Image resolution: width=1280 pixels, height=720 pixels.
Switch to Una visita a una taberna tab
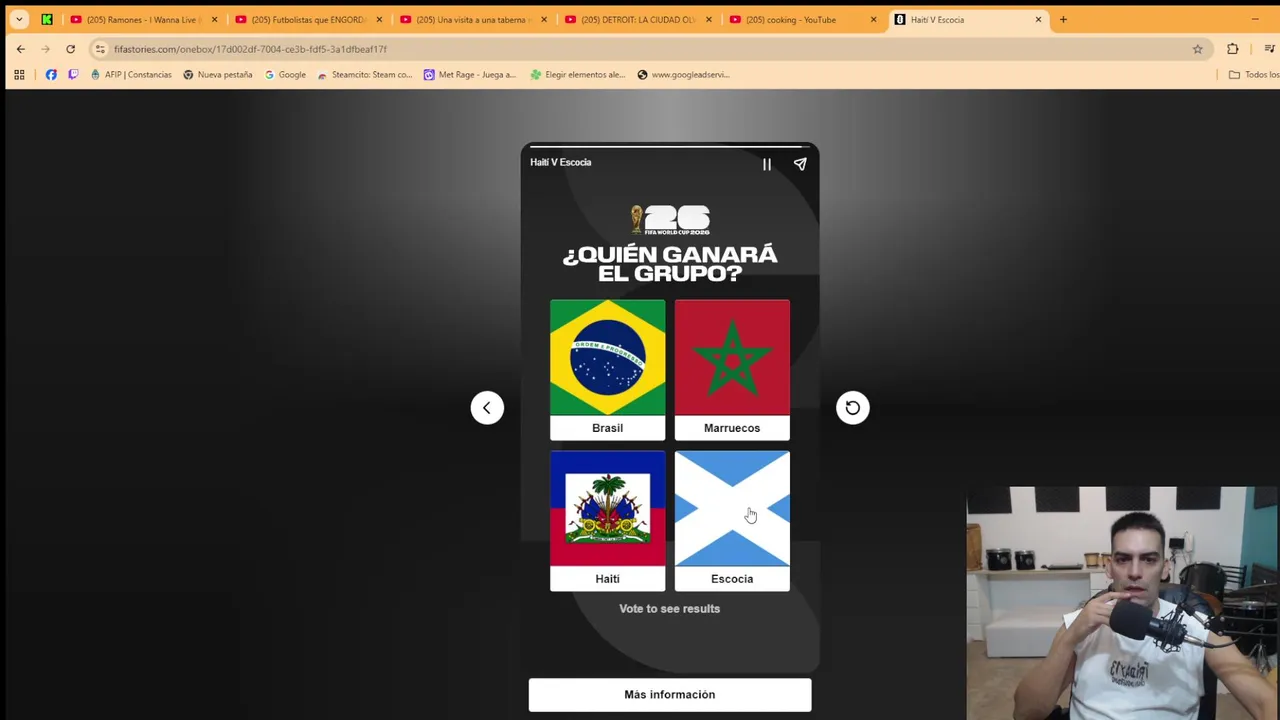click(474, 20)
